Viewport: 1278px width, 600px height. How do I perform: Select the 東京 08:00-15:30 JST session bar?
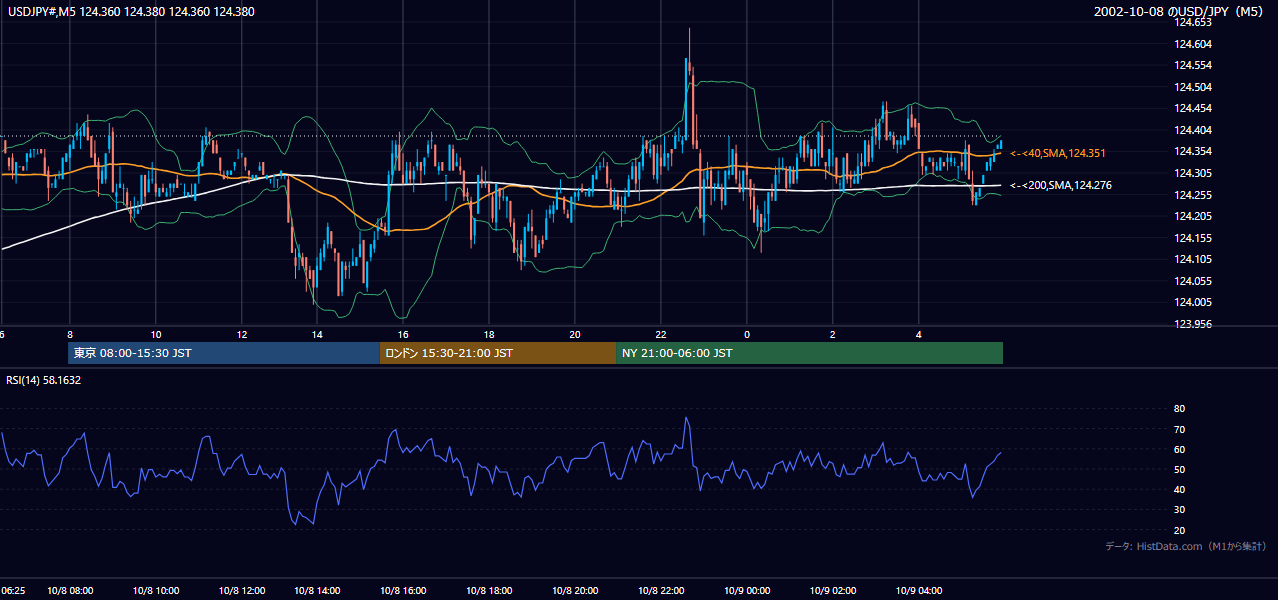[224, 353]
